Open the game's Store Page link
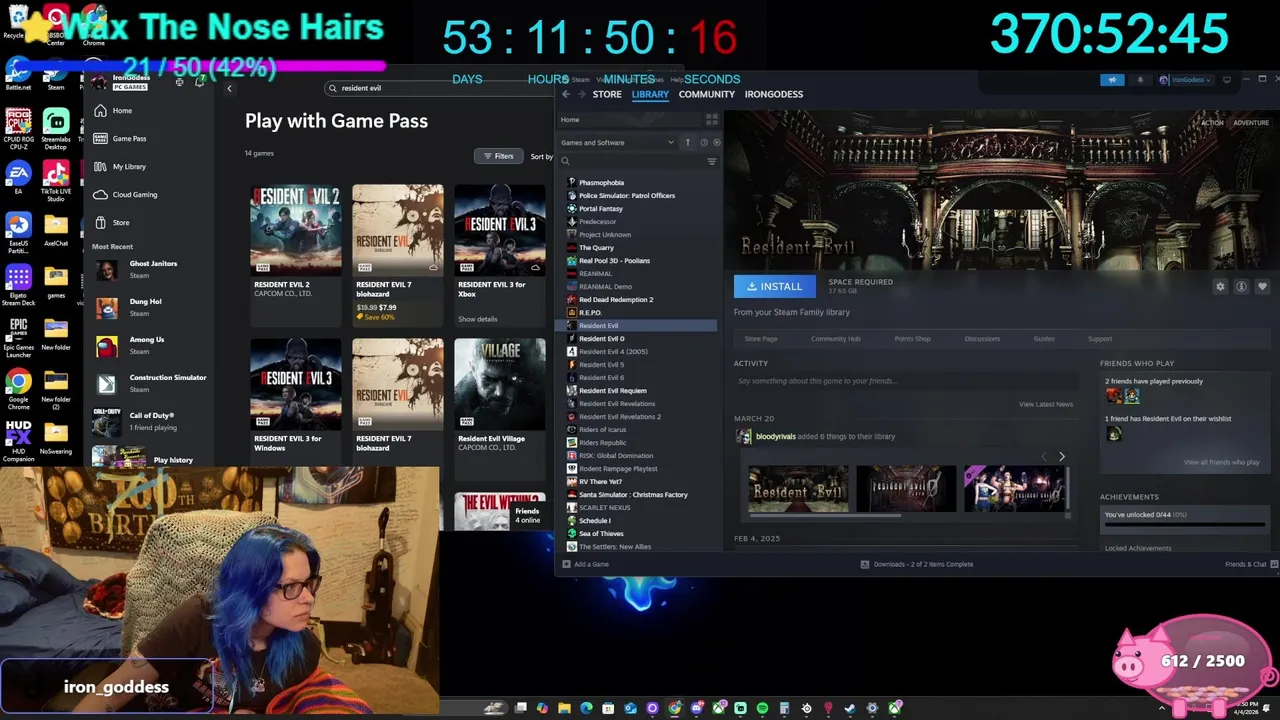This screenshot has width=1280, height=720. [x=761, y=339]
